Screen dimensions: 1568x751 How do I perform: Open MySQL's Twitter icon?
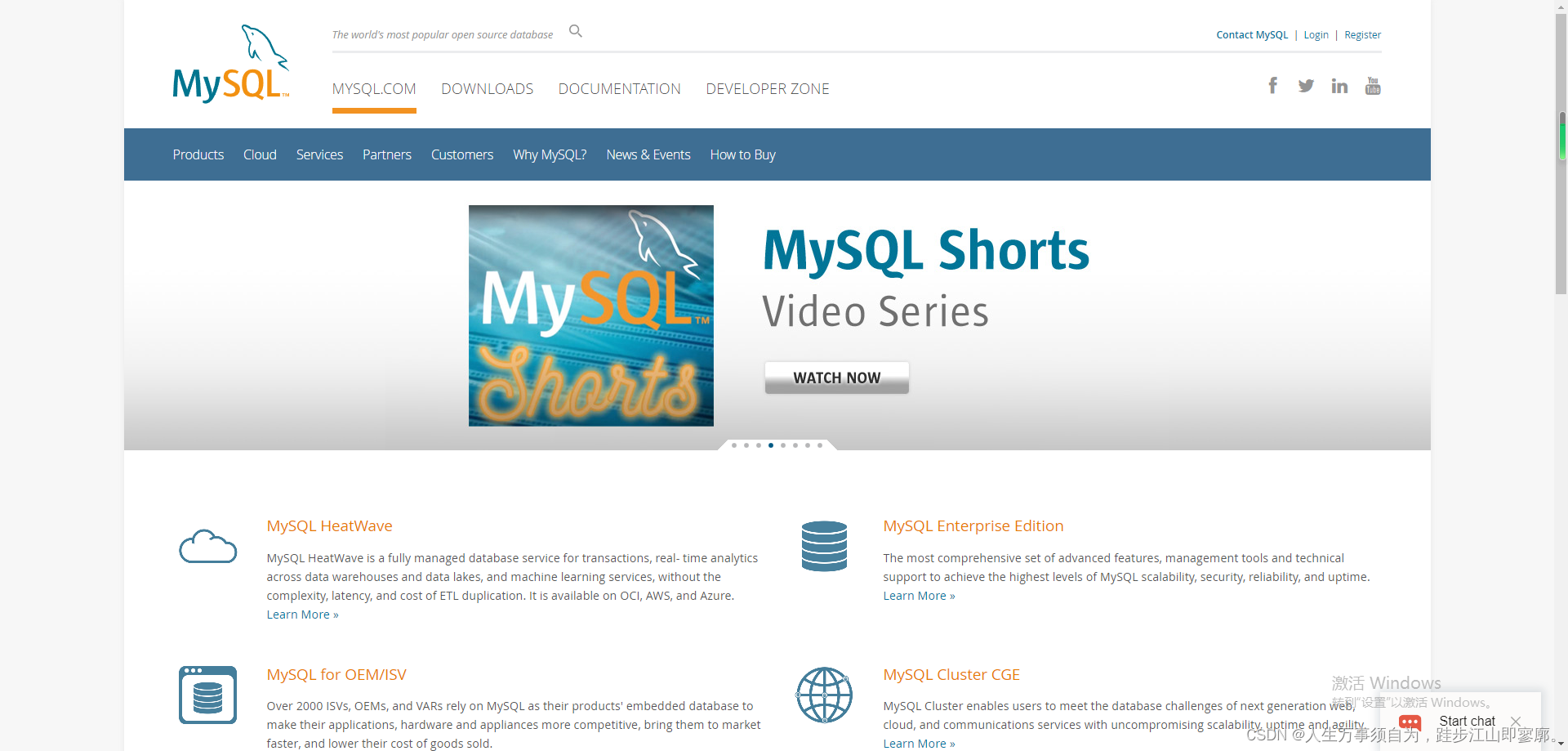pos(1306,86)
